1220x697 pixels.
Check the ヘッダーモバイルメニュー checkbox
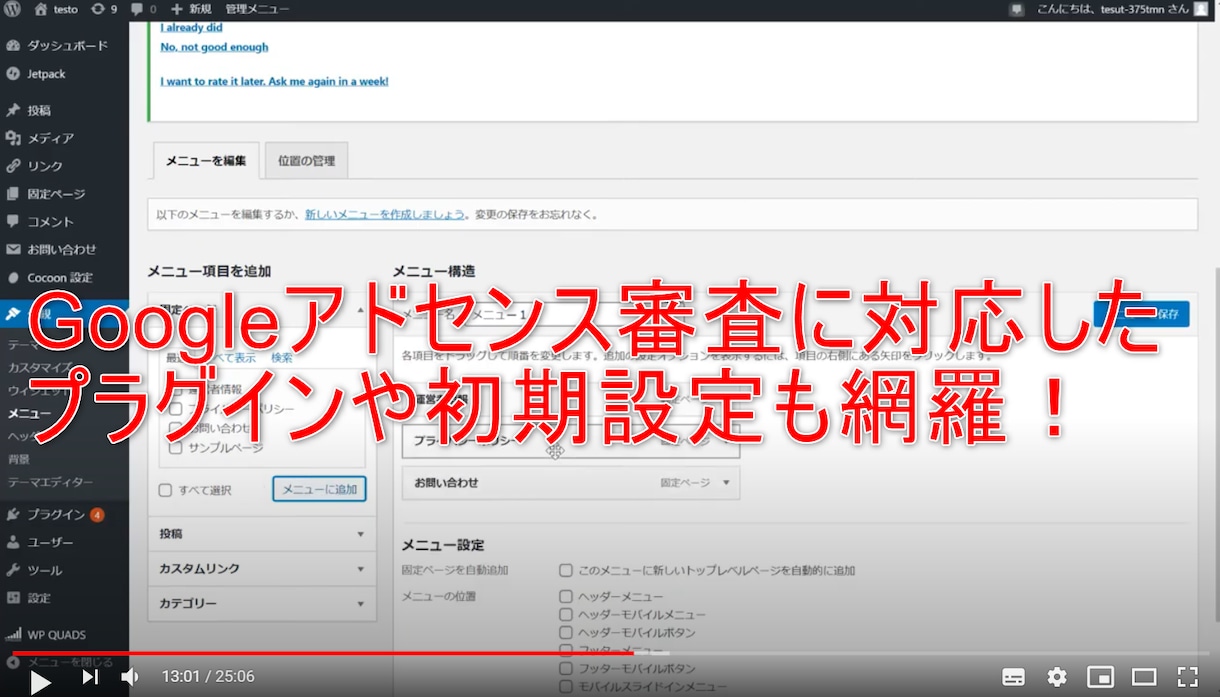point(566,615)
